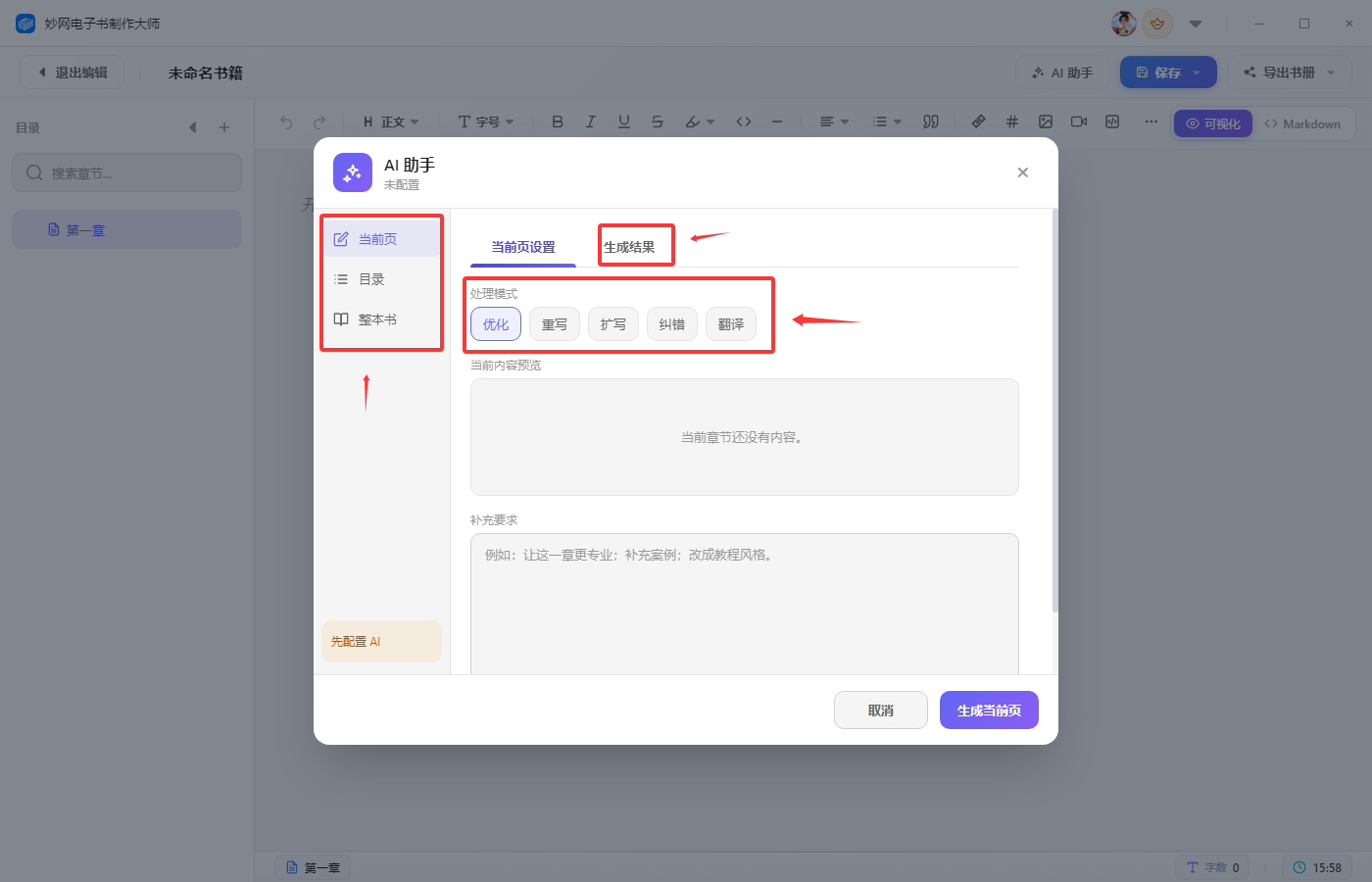The height and width of the screenshot is (882, 1372).
Task: Choose 重写 processing mode
Action: (555, 324)
